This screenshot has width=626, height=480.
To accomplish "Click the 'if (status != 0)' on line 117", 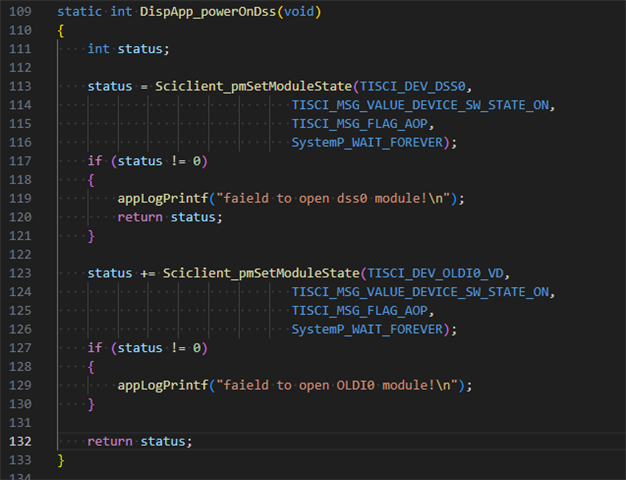I will (148, 161).
